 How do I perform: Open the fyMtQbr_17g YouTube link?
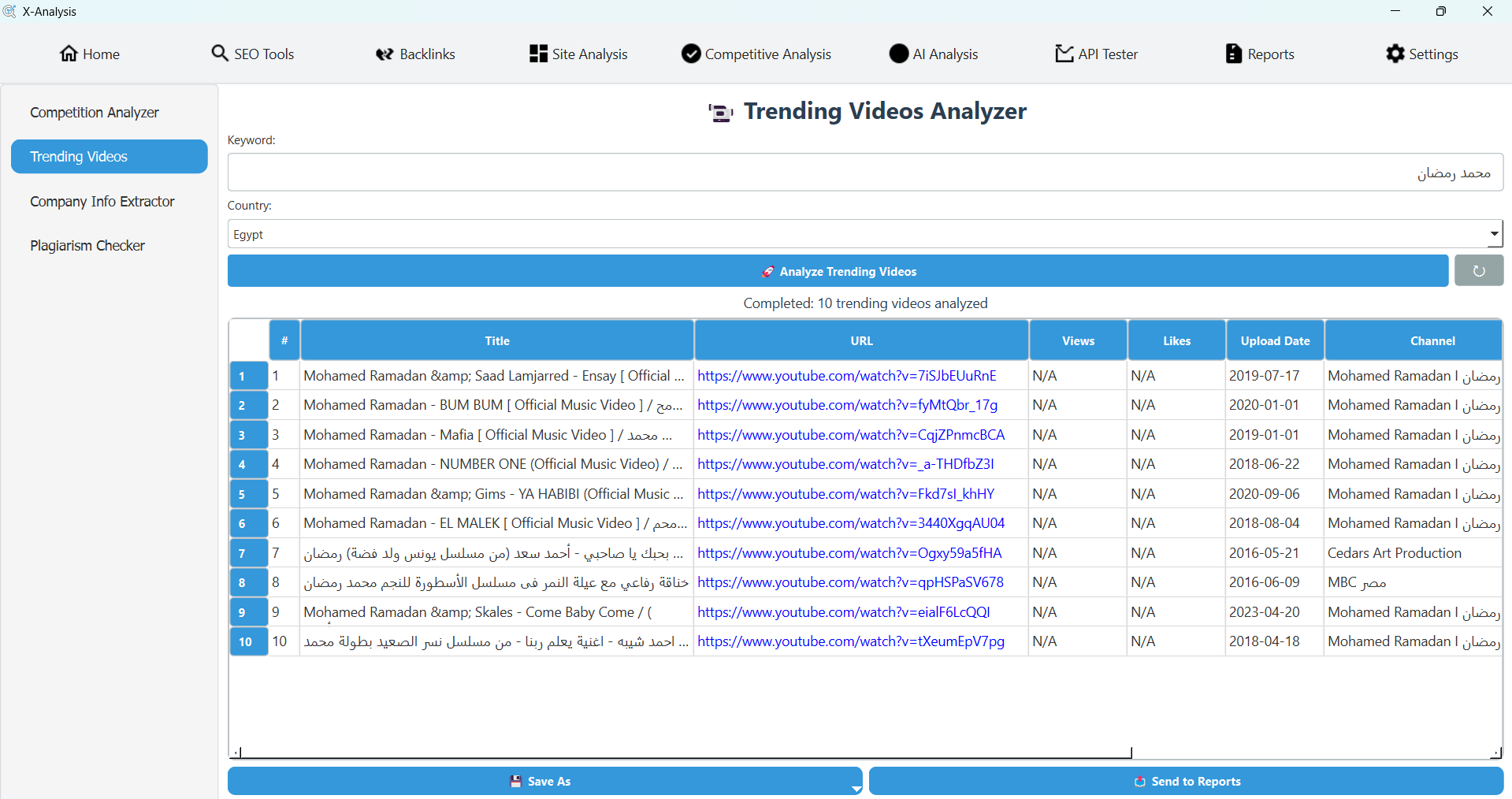[x=847, y=405]
